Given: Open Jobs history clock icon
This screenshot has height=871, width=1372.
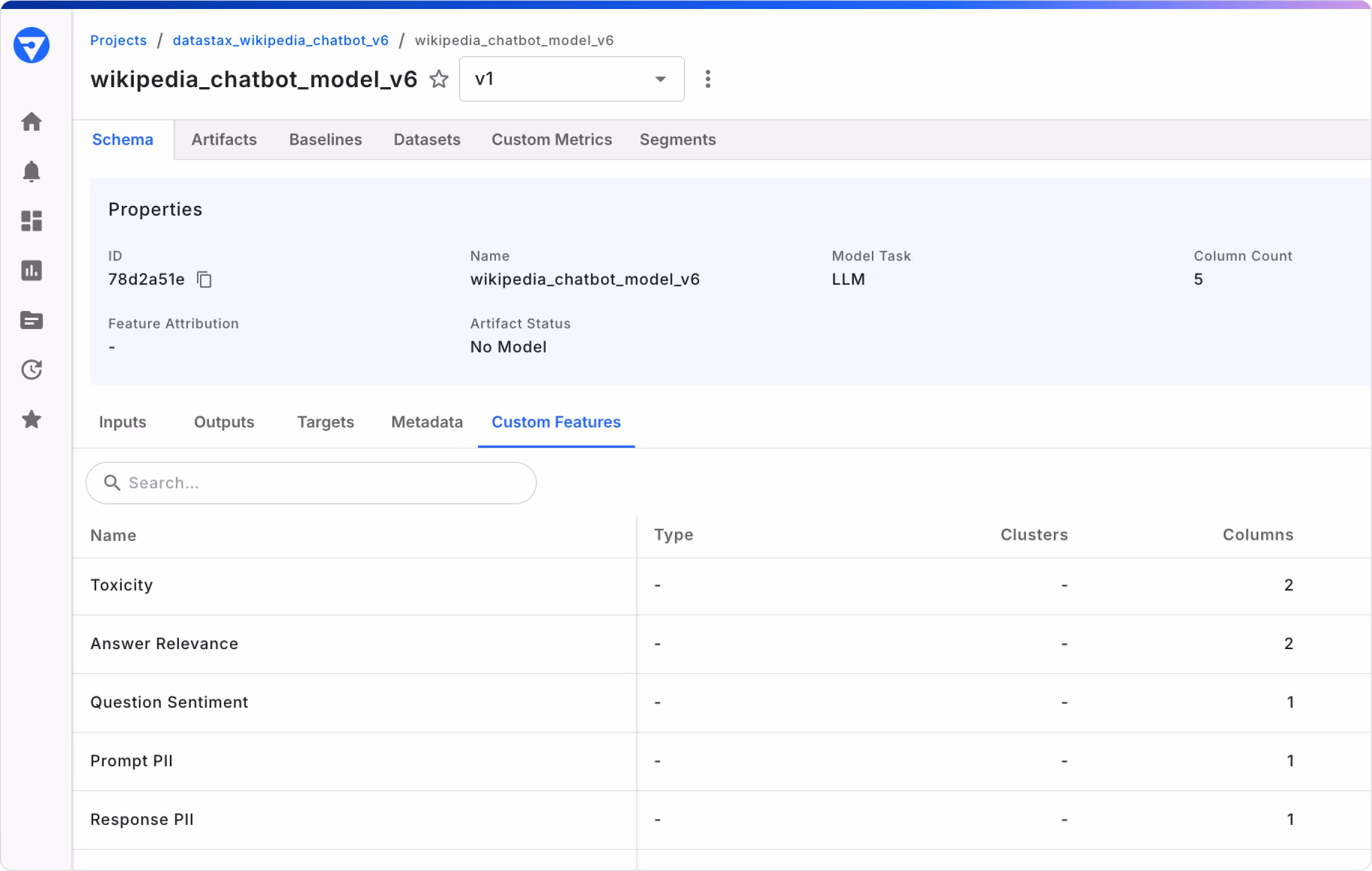Looking at the screenshot, I should (32, 370).
